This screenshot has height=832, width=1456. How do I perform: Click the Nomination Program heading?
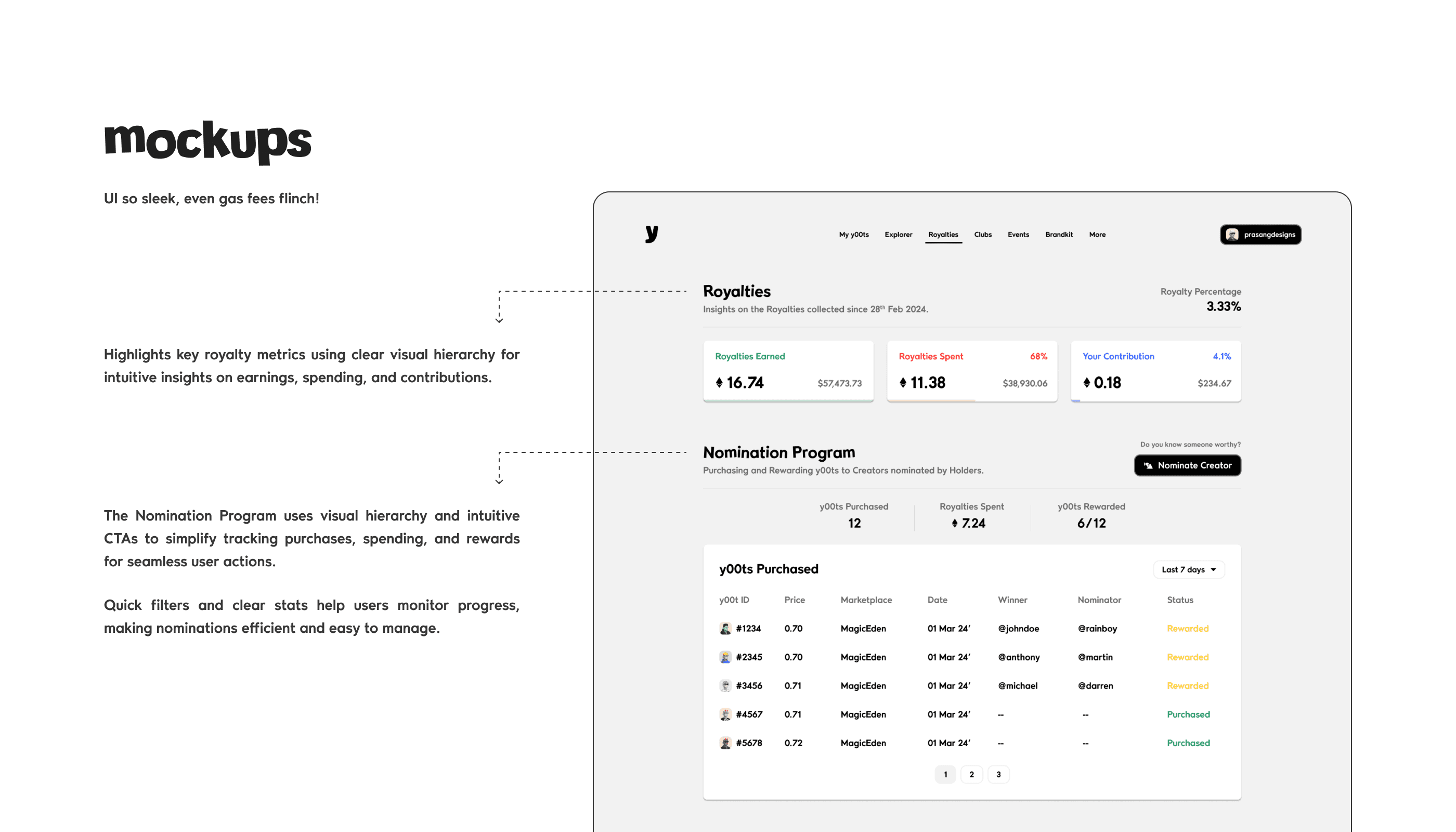[778, 452]
